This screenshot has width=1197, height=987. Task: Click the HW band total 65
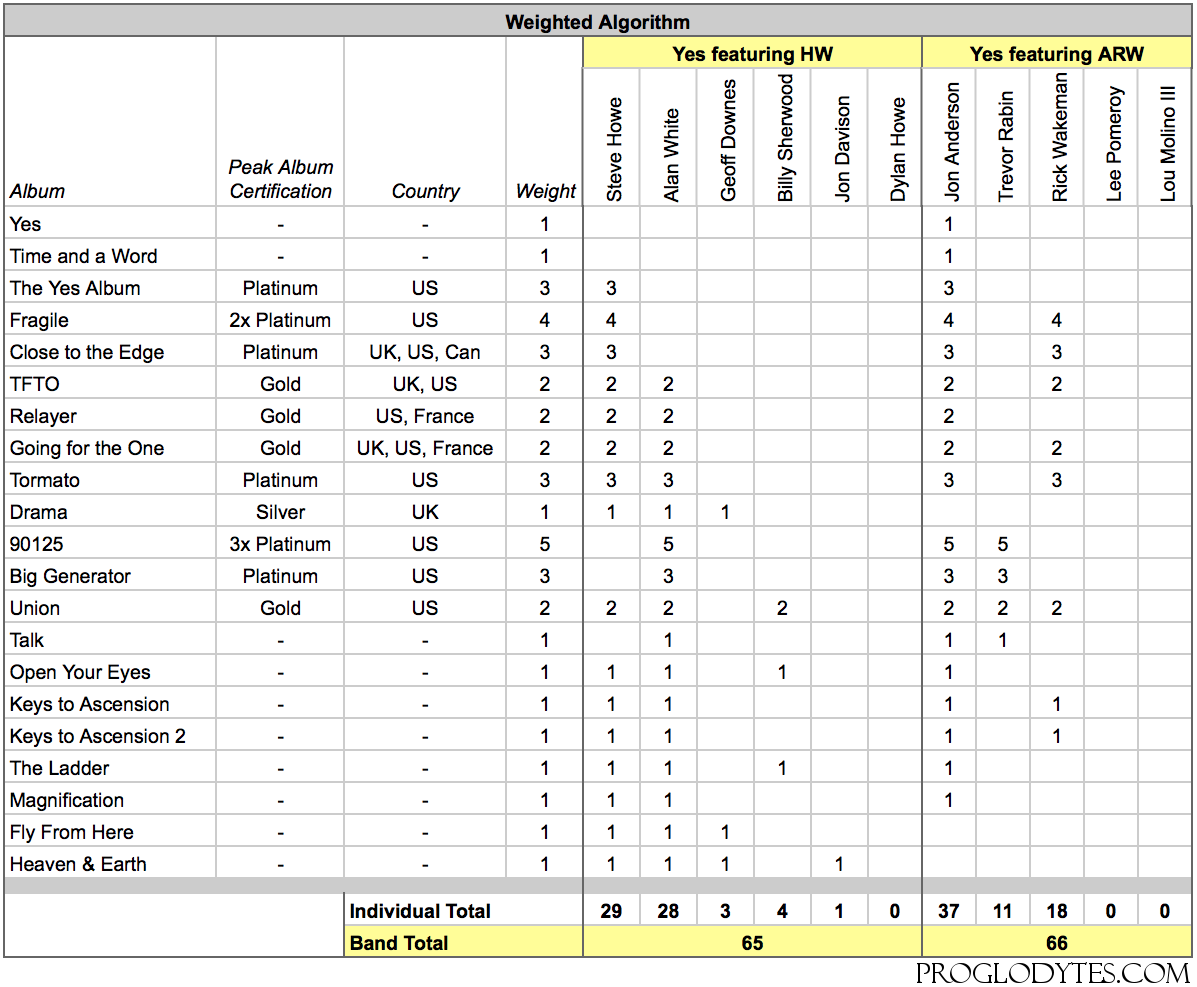click(752, 943)
